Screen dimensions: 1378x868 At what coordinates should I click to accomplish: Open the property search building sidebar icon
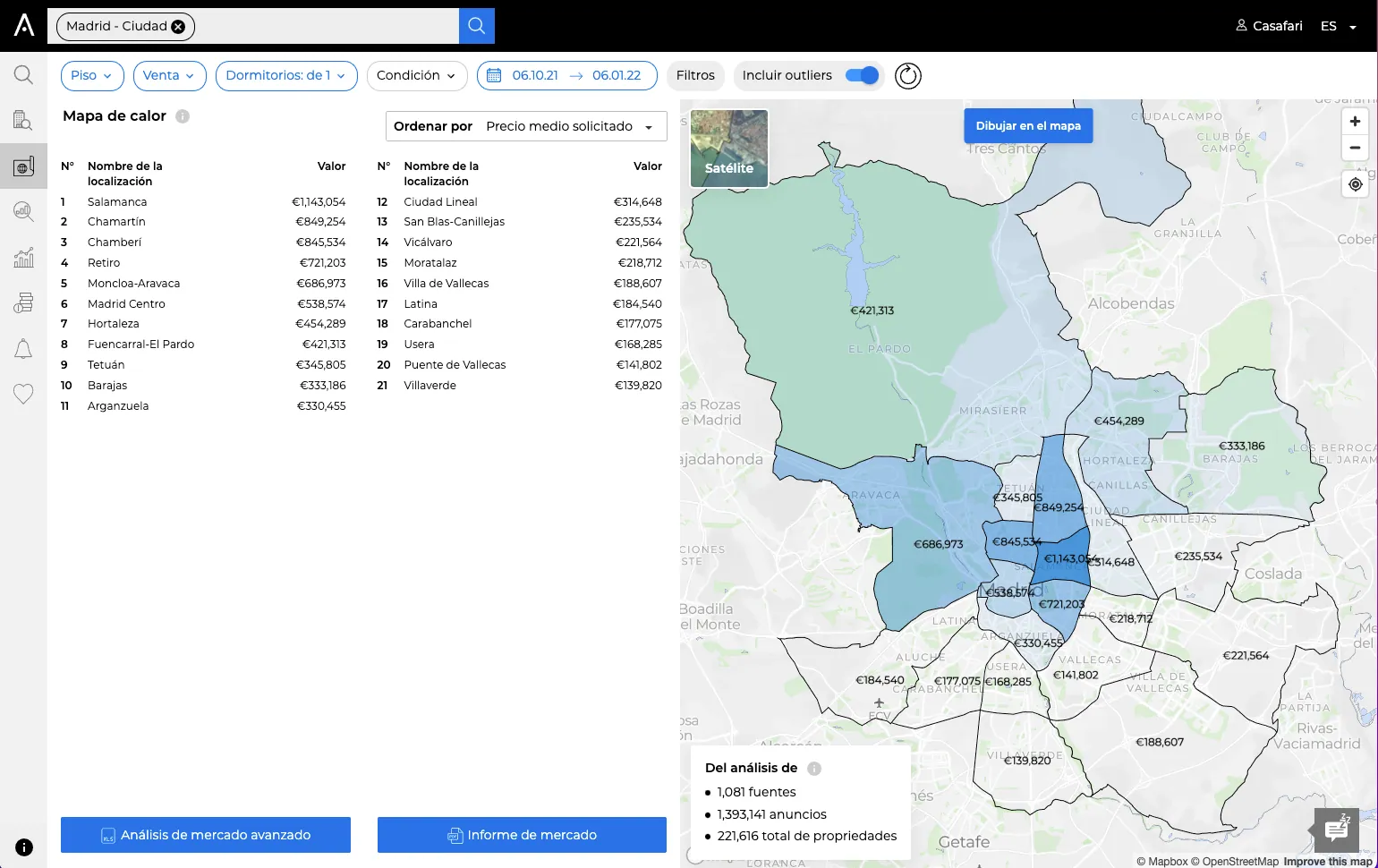(x=23, y=120)
